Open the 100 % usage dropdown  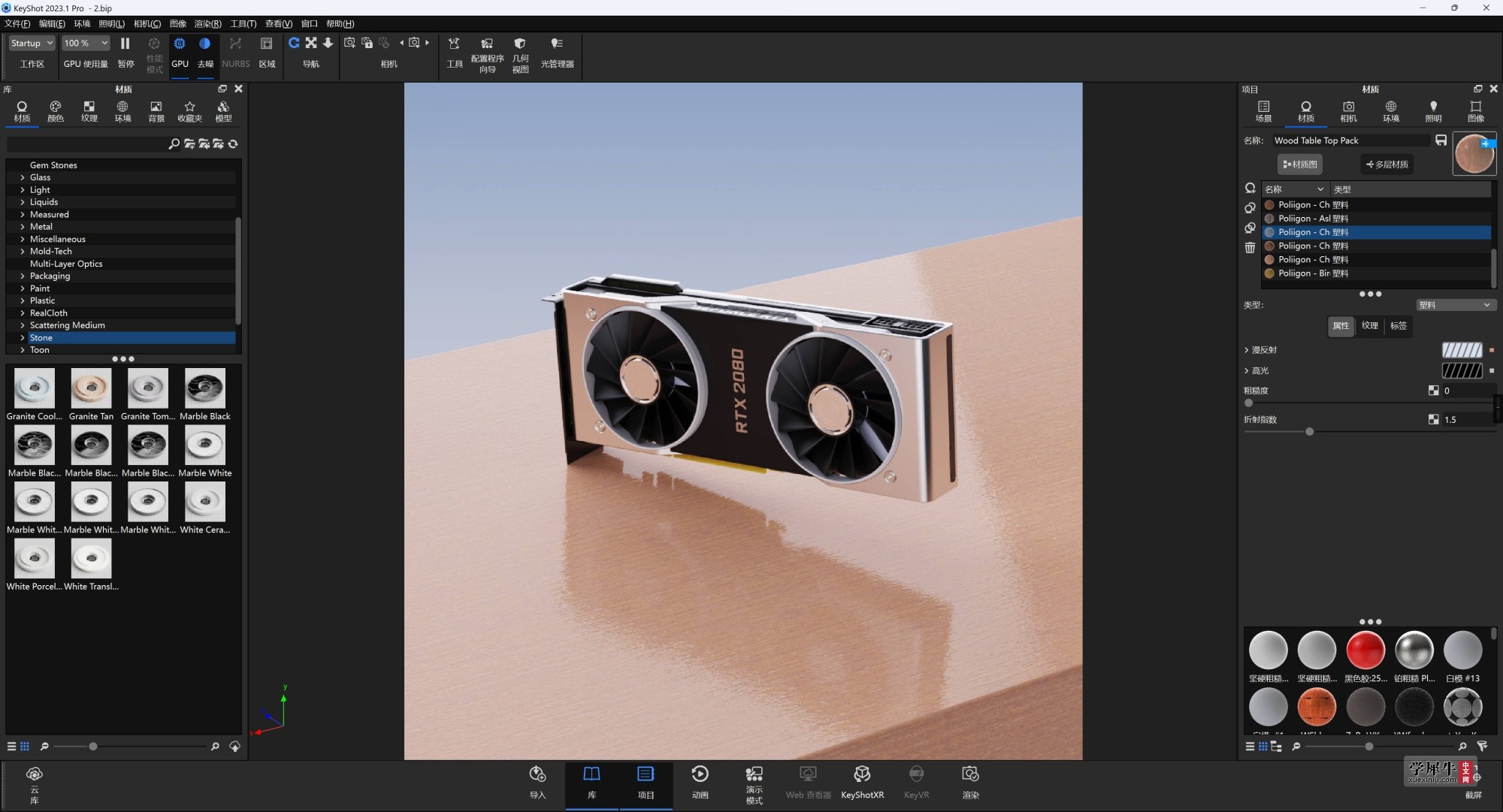(x=86, y=43)
